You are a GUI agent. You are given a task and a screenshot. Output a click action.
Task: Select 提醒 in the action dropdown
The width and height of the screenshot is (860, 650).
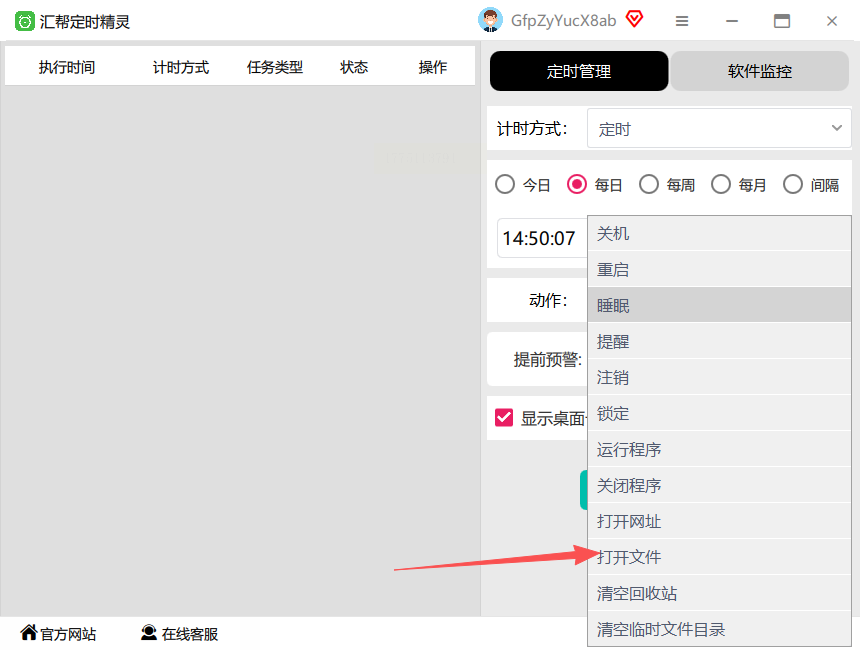tap(719, 341)
